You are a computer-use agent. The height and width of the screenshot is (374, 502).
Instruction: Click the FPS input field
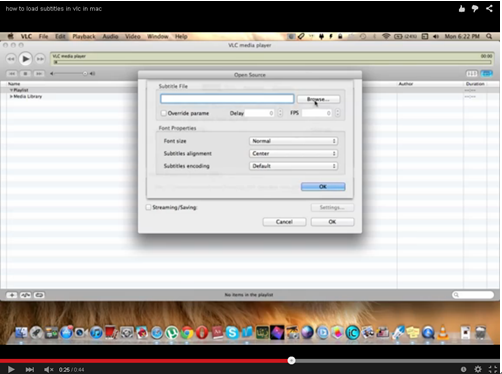pyautogui.click(x=317, y=113)
